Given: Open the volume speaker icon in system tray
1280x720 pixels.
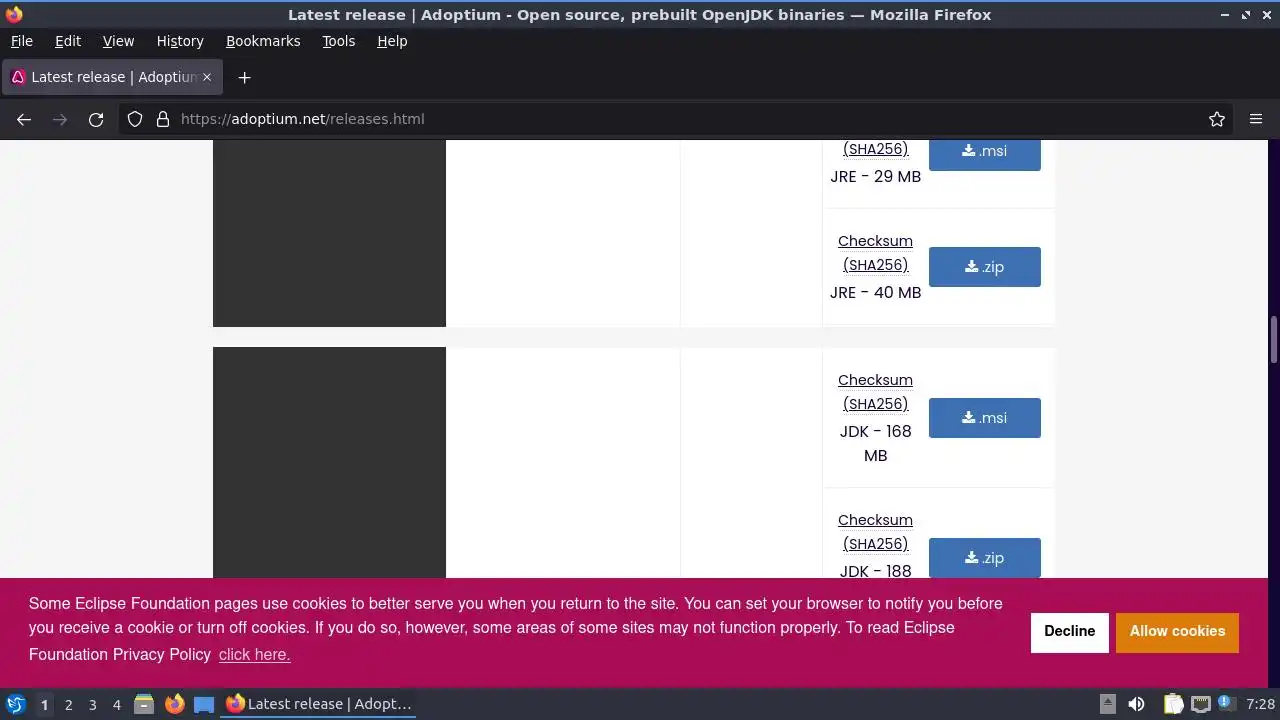Looking at the screenshot, I should pyautogui.click(x=1136, y=704).
